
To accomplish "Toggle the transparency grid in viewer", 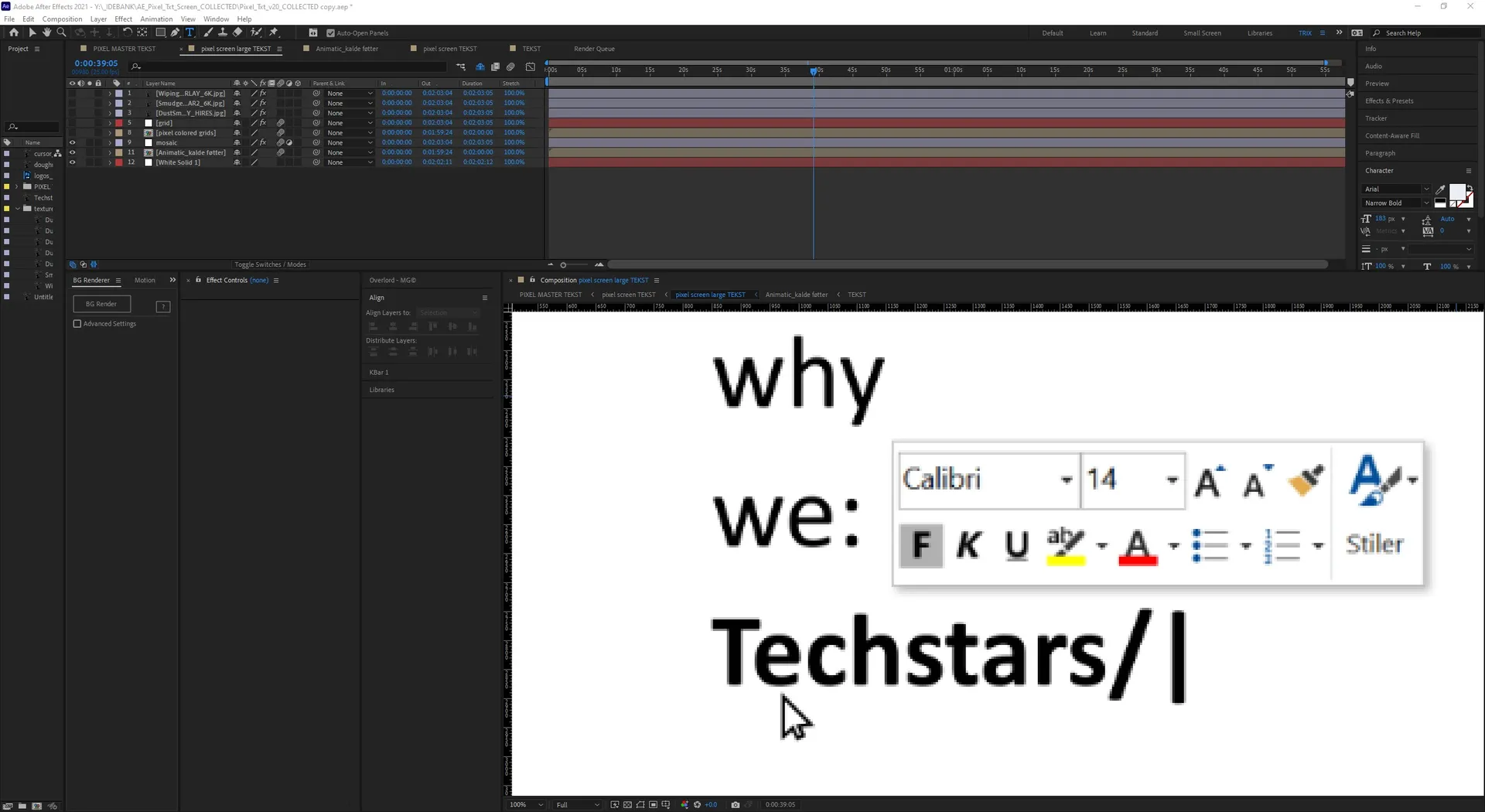I will 627,804.
